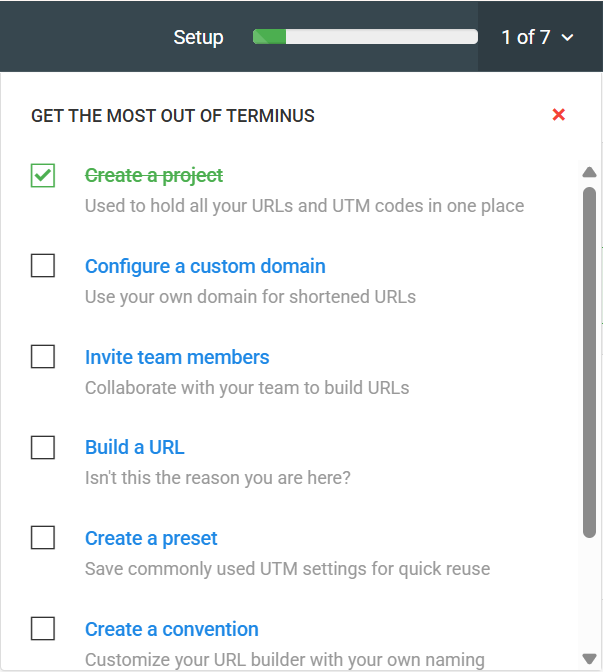Follow the Build a URL link

tap(135, 447)
